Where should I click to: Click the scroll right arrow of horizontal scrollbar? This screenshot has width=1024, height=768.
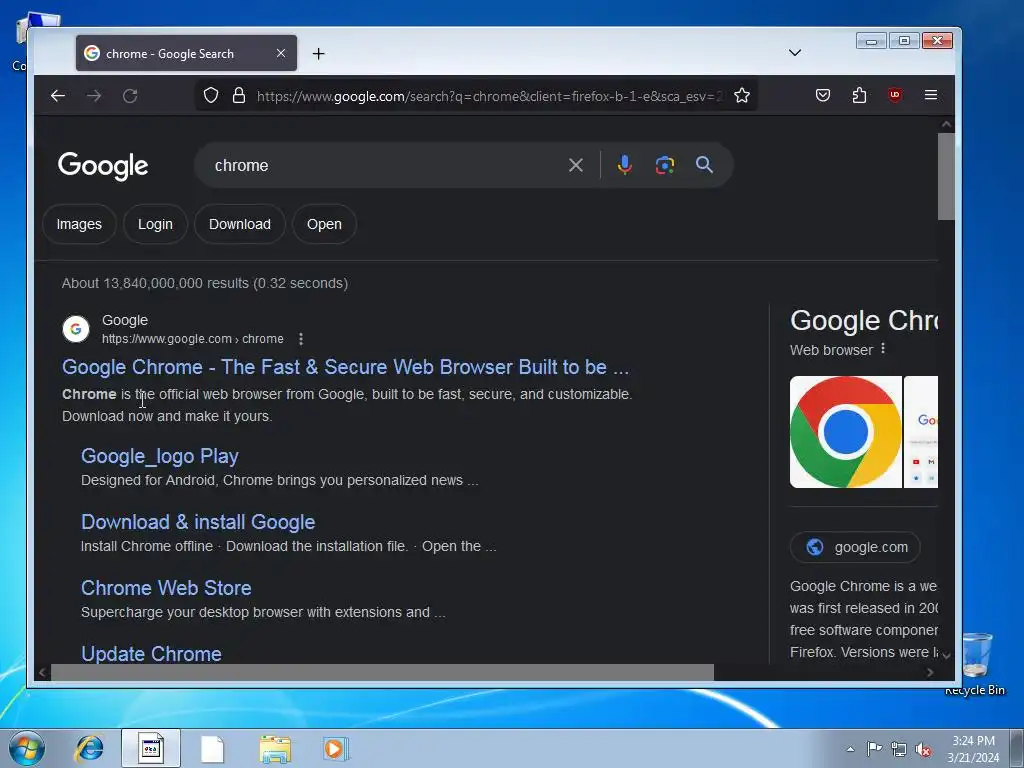tap(930, 672)
